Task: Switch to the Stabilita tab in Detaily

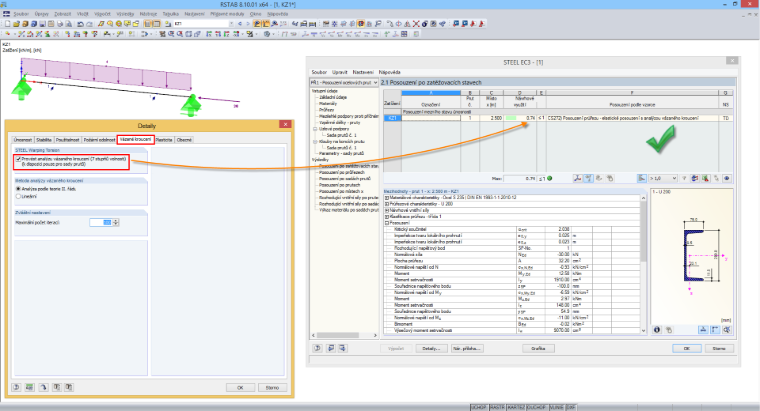Action: (x=44, y=140)
